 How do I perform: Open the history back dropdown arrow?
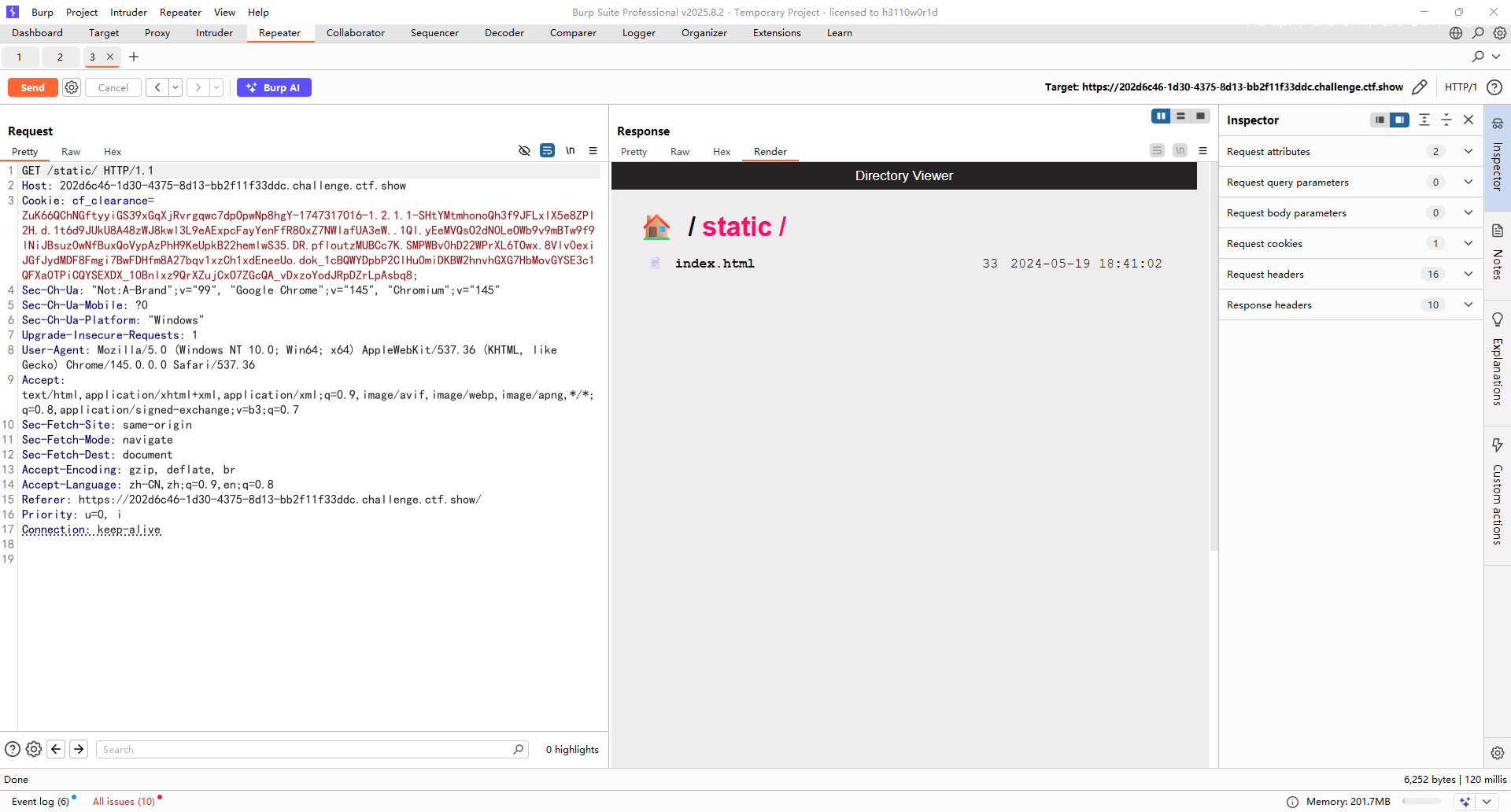(x=175, y=87)
